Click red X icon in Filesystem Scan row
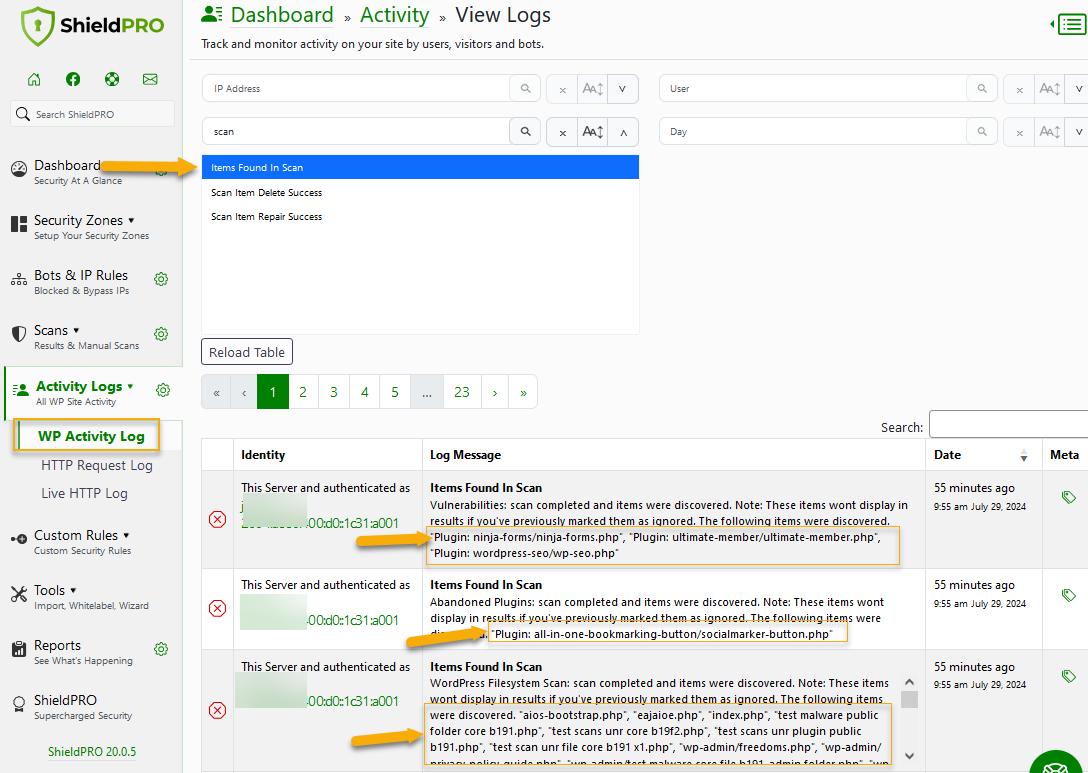Viewport: 1088px width, 773px height. (x=217, y=710)
